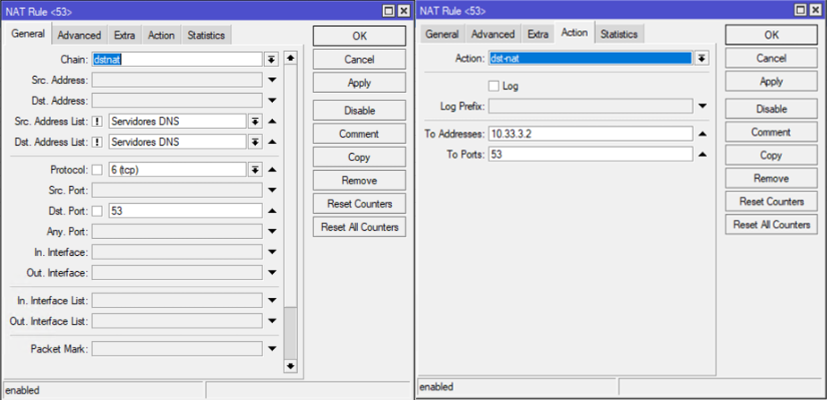Collapse the To Ports field using up arrow
827x400 pixels.
[x=702, y=154]
